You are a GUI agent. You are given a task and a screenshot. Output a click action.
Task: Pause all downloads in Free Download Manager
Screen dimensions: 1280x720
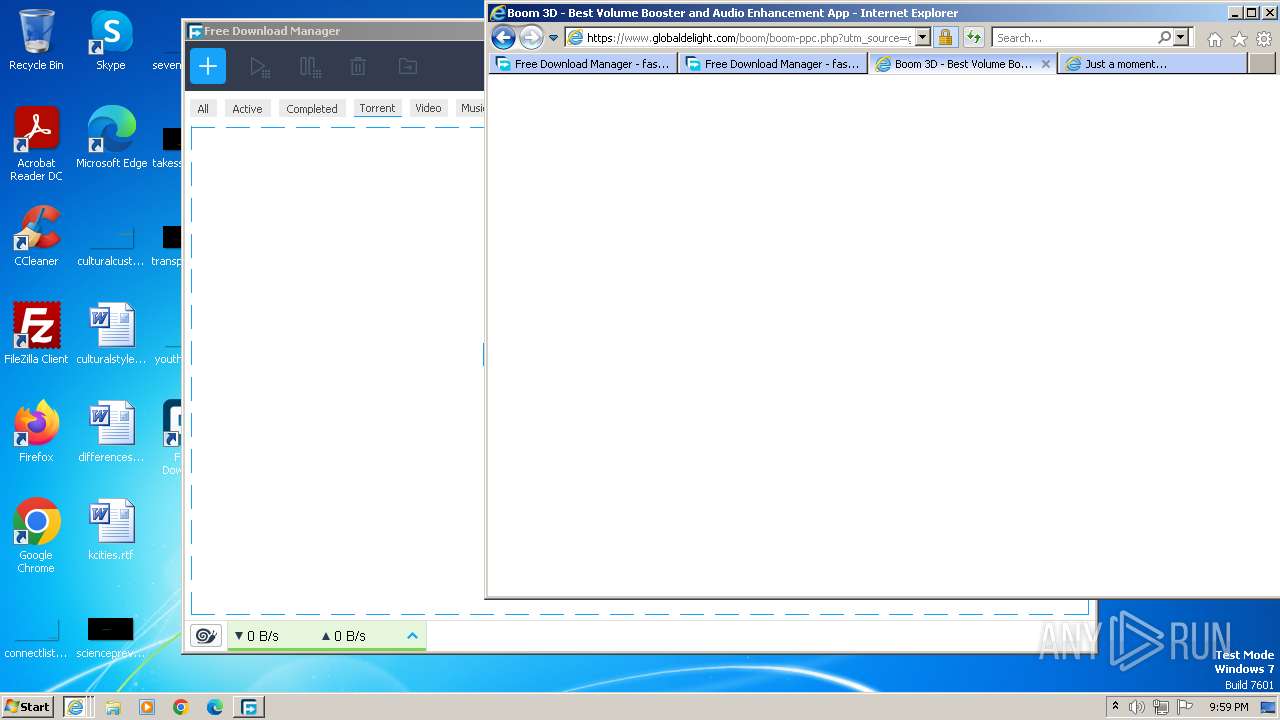[x=310, y=67]
